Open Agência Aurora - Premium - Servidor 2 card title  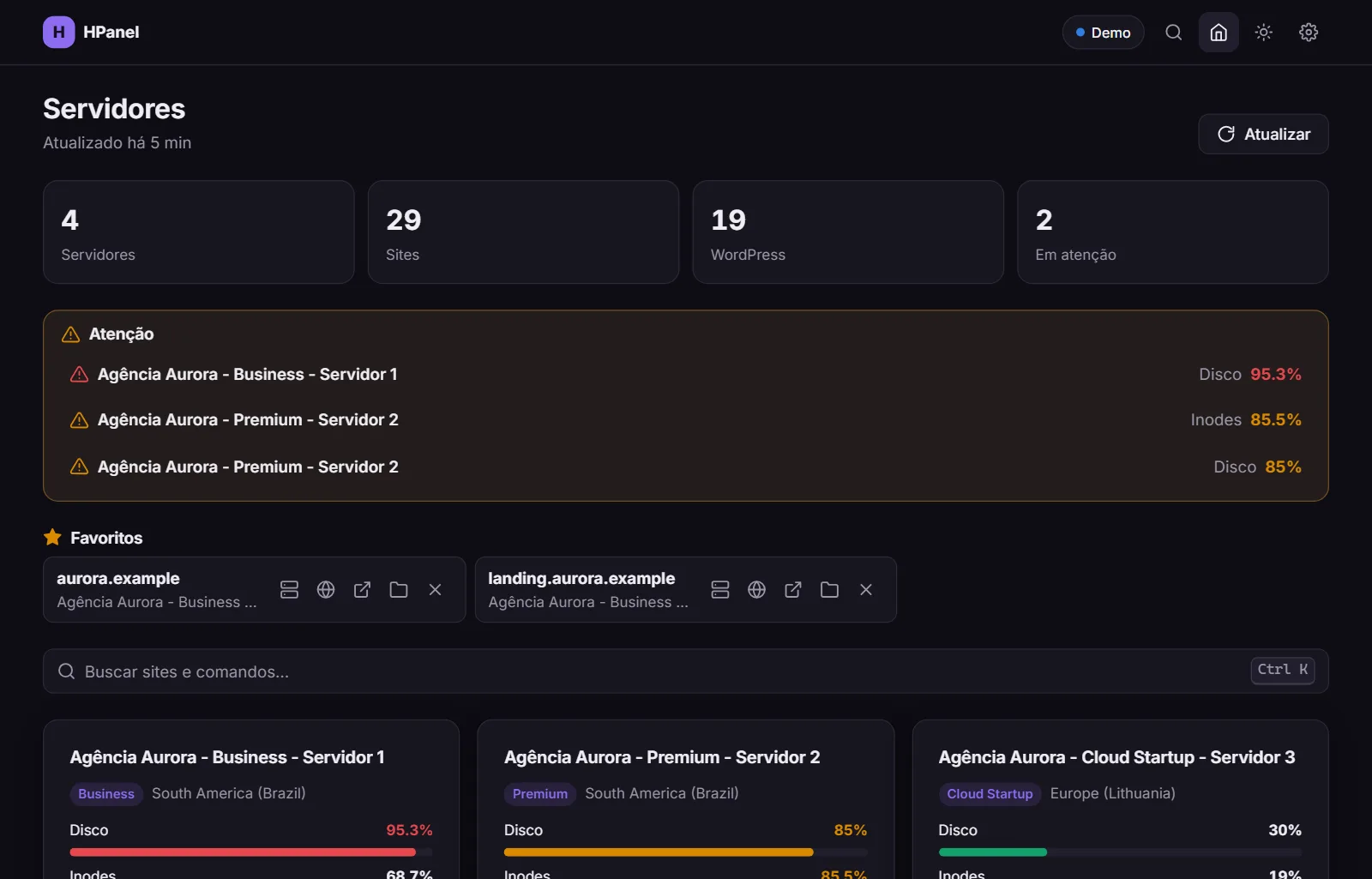tap(662, 757)
